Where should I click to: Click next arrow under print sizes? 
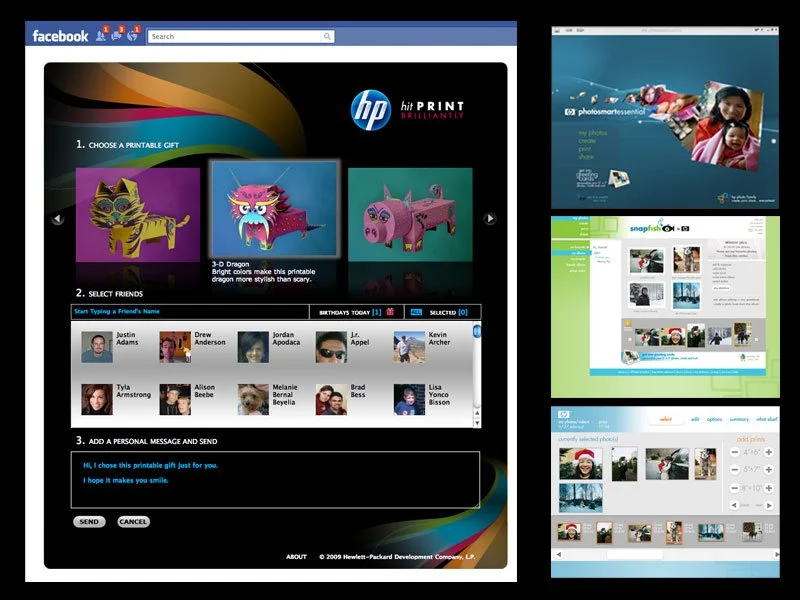coord(769,505)
